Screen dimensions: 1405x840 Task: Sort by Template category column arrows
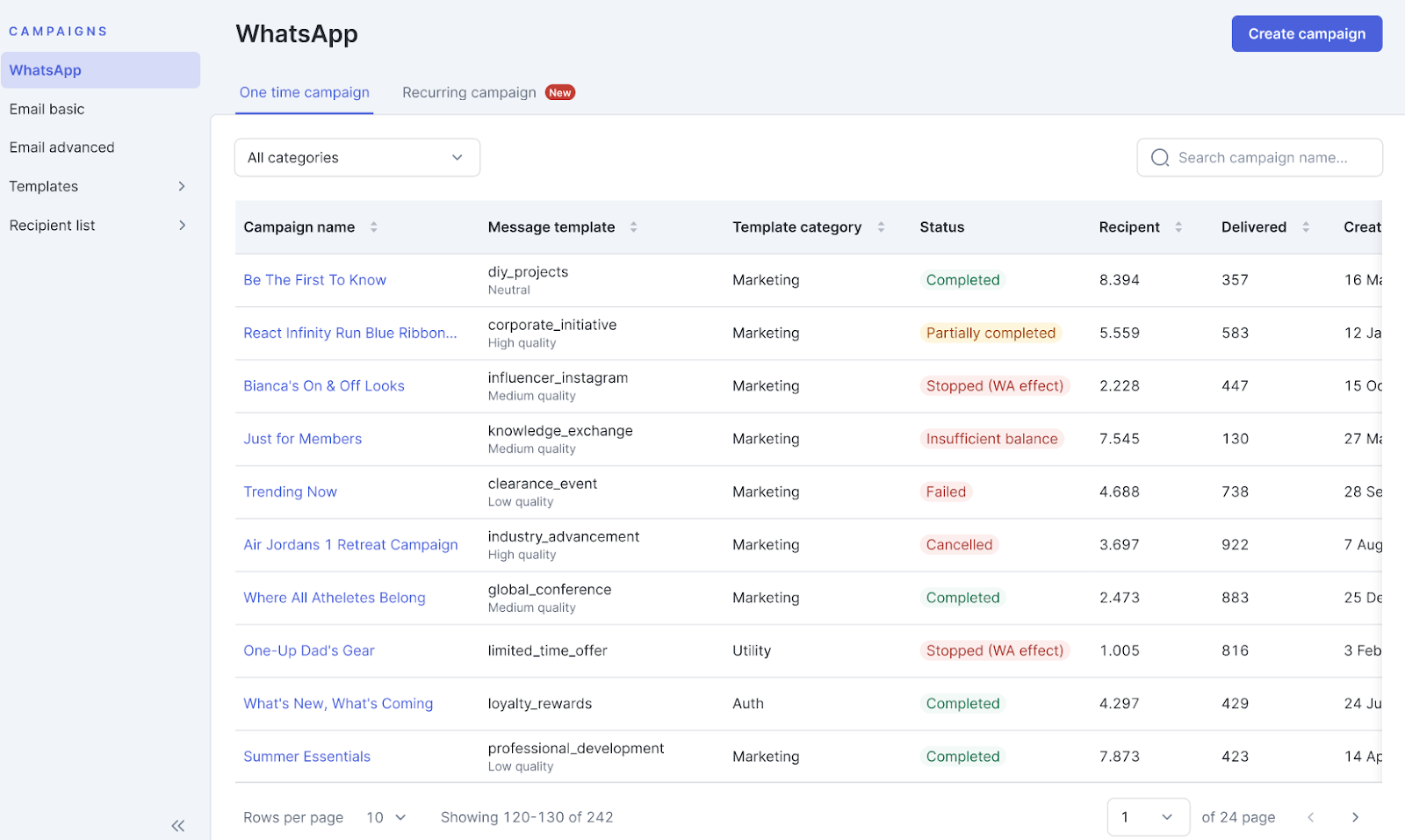click(881, 227)
